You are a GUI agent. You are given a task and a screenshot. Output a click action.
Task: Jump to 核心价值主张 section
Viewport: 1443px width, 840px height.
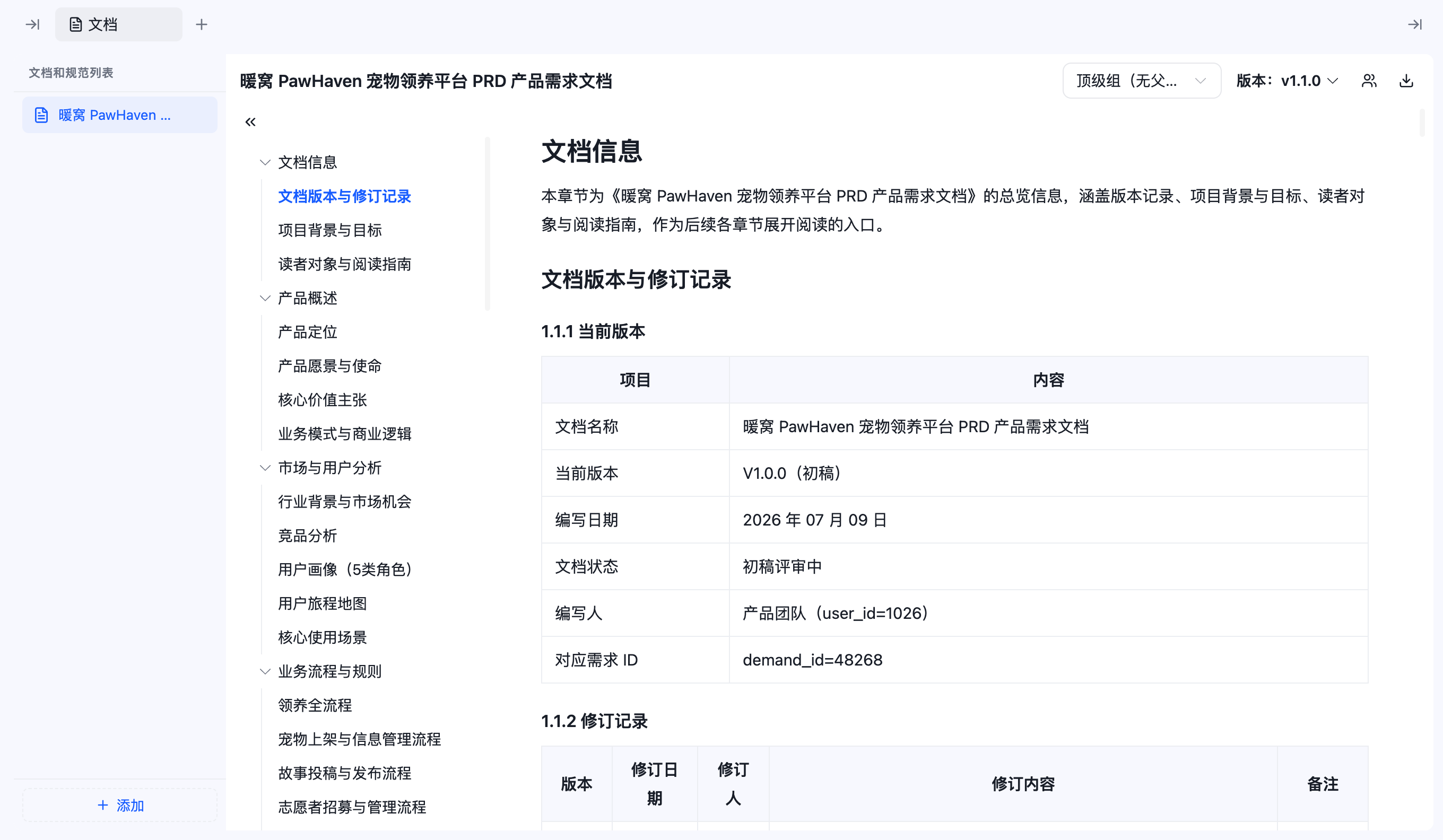pyautogui.click(x=323, y=400)
